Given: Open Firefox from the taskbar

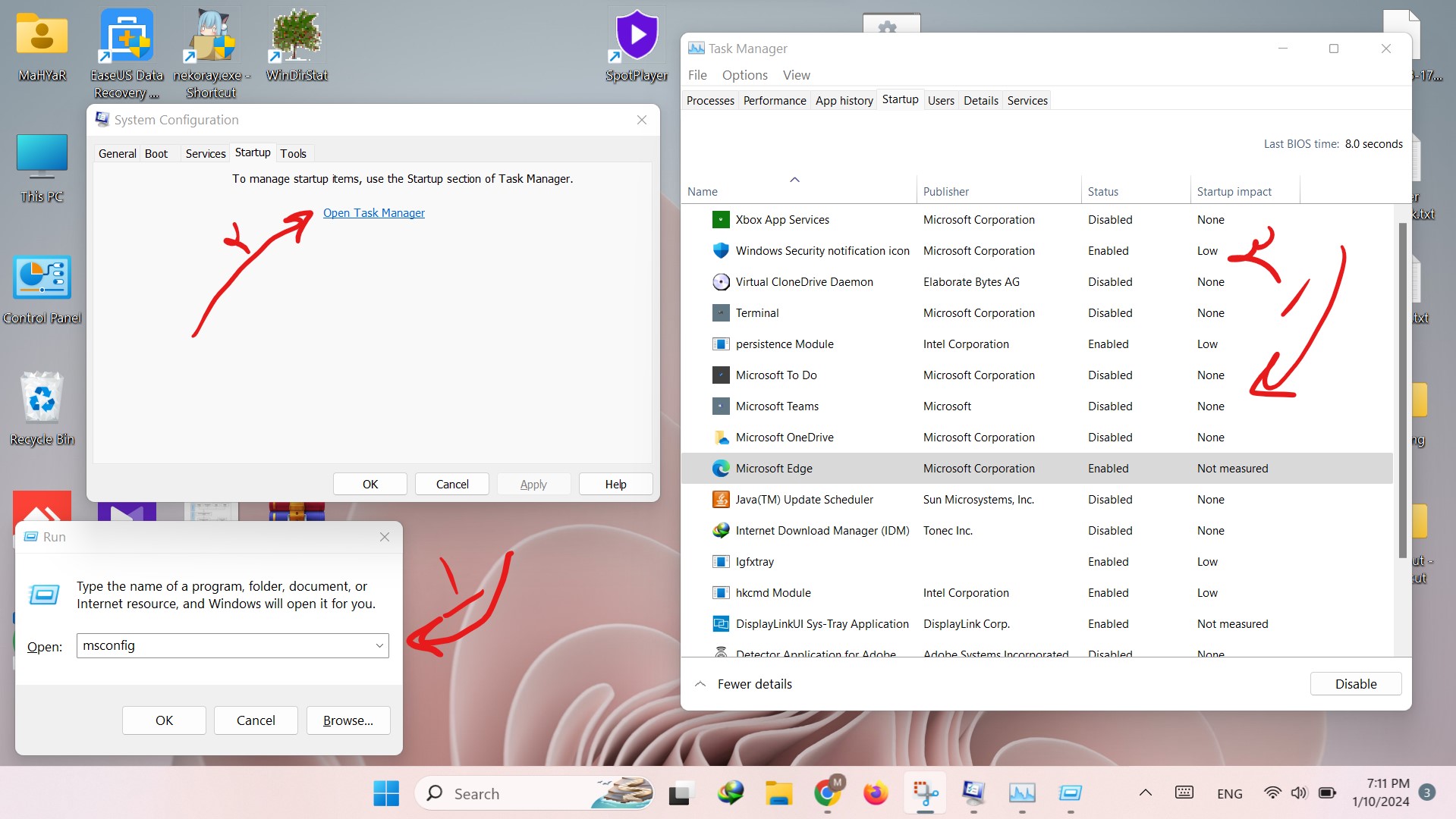Looking at the screenshot, I should (876, 794).
